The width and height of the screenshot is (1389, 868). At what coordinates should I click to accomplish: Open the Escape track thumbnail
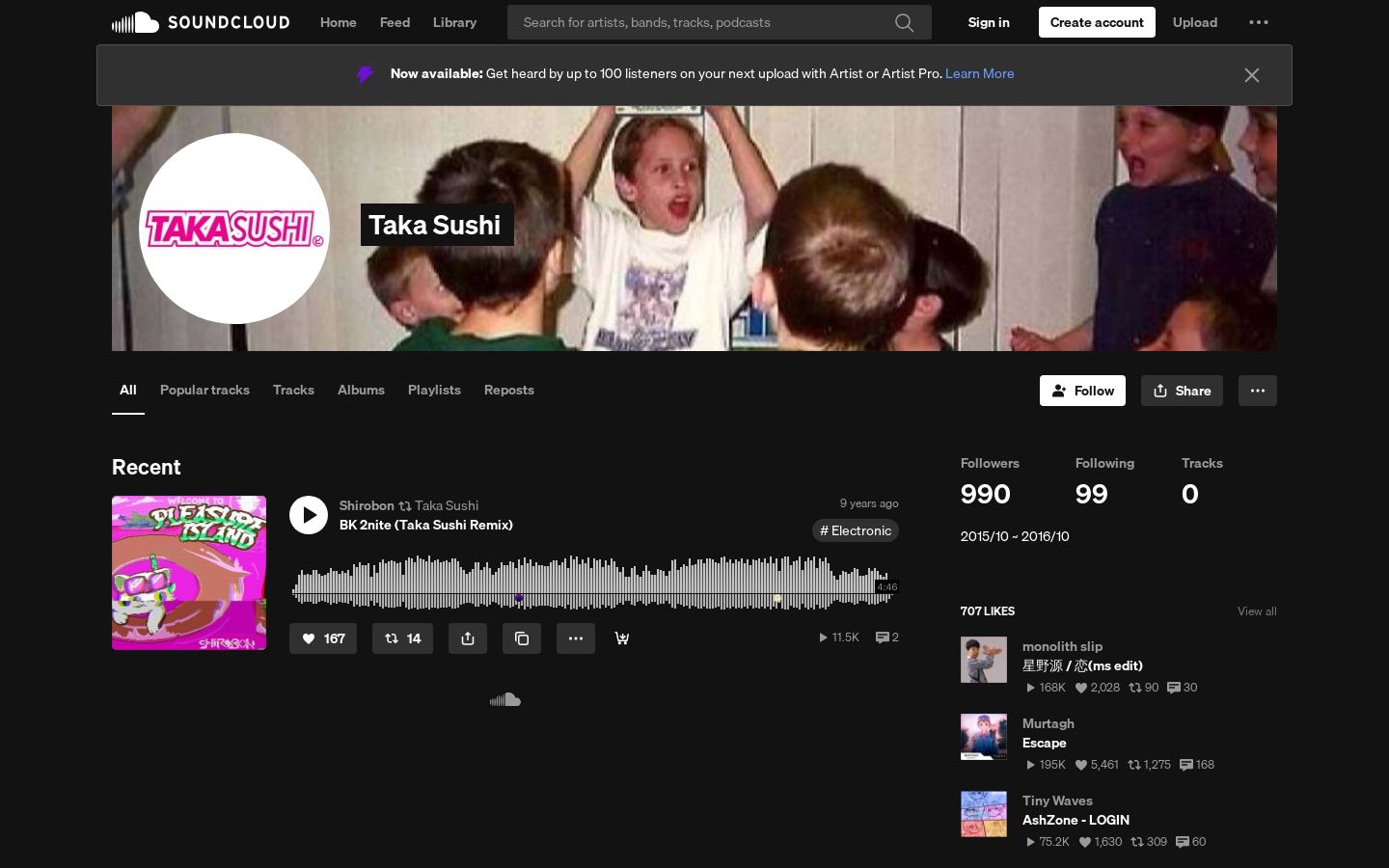(x=984, y=737)
